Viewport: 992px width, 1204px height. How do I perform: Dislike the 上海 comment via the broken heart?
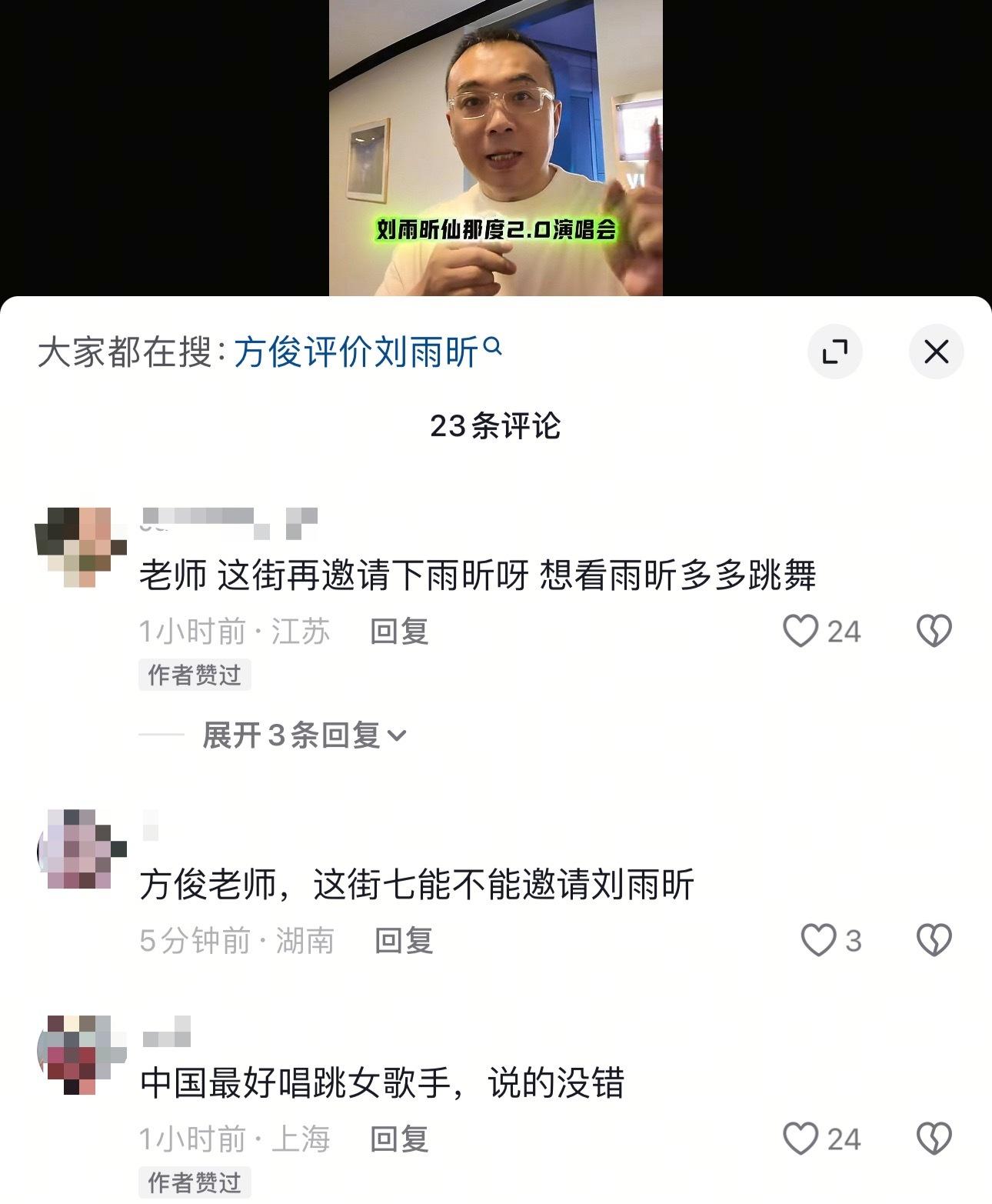click(x=934, y=1139)
